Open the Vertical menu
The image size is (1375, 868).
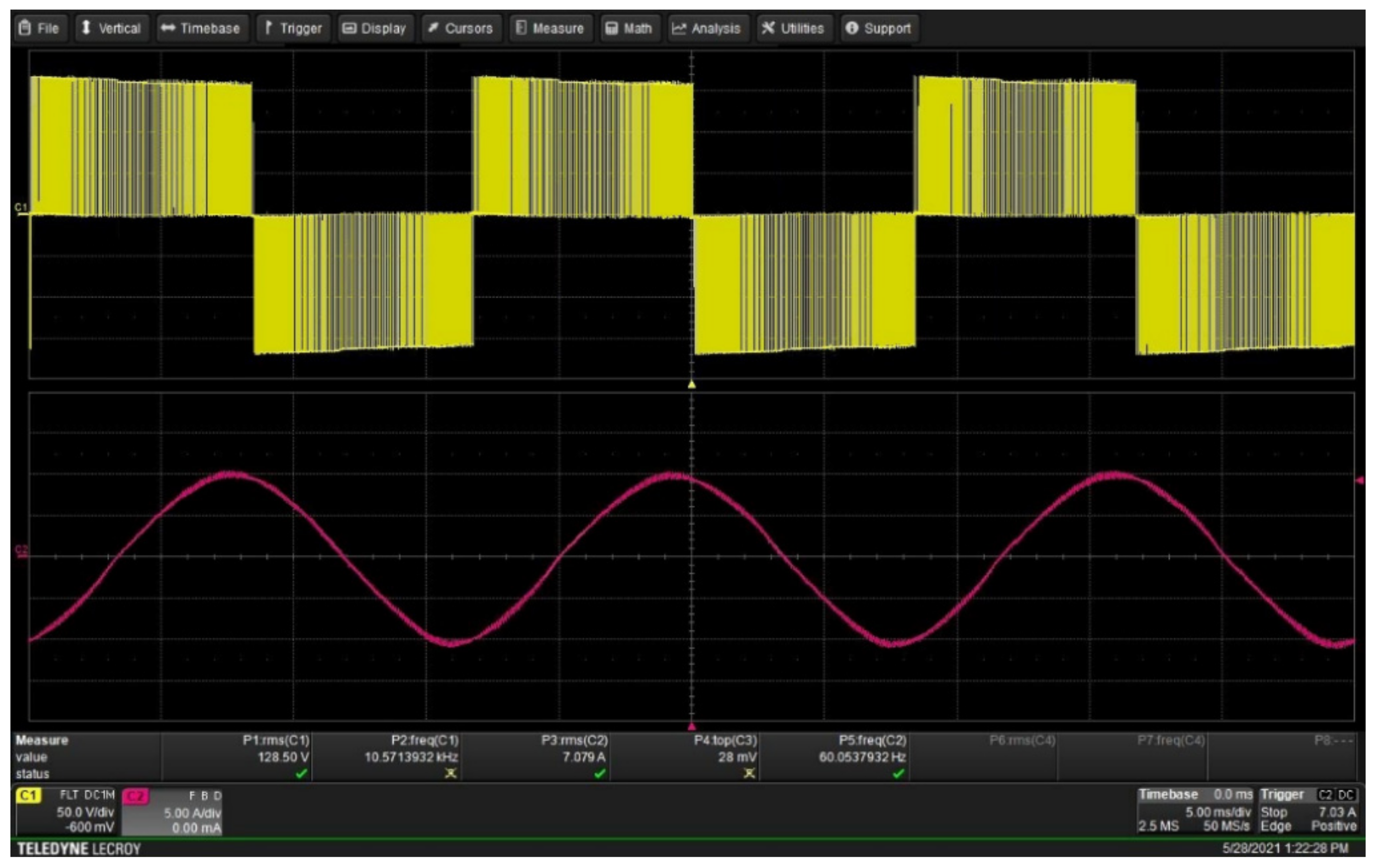(112, 28)
